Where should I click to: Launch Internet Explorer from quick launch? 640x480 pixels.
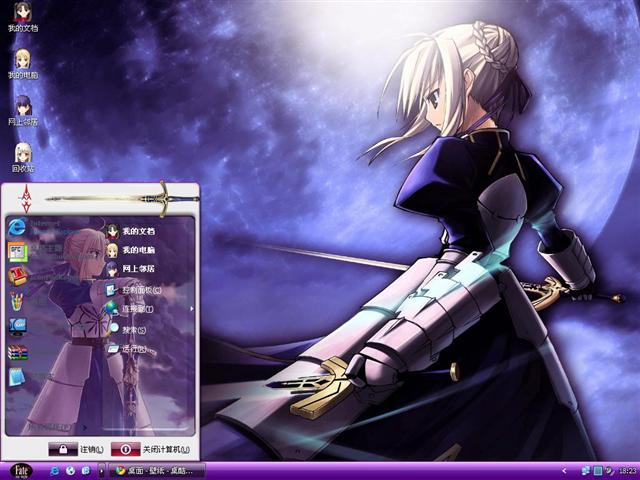tap(54, 471)
